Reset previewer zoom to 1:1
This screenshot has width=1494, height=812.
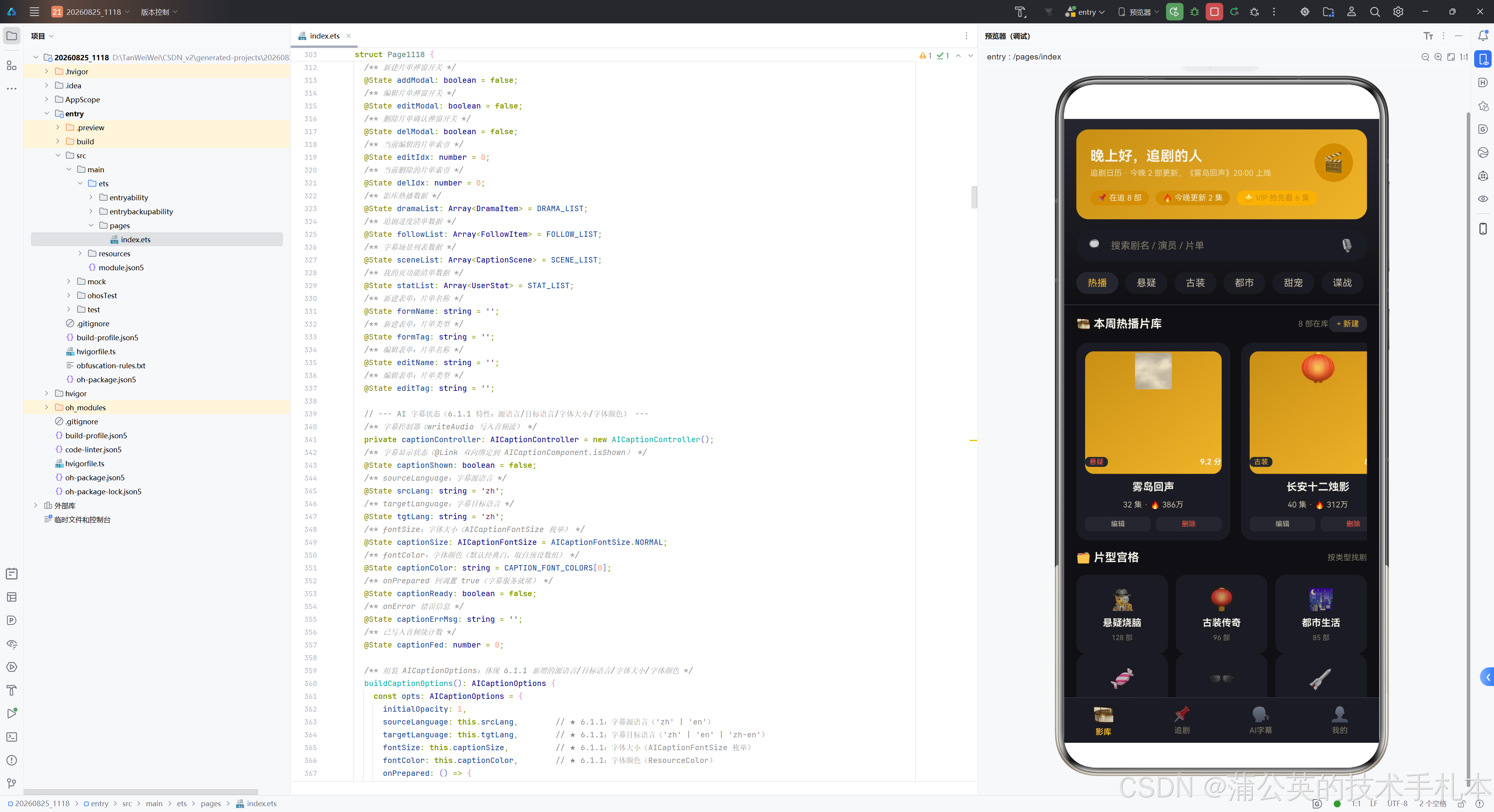pos(1464,57)
